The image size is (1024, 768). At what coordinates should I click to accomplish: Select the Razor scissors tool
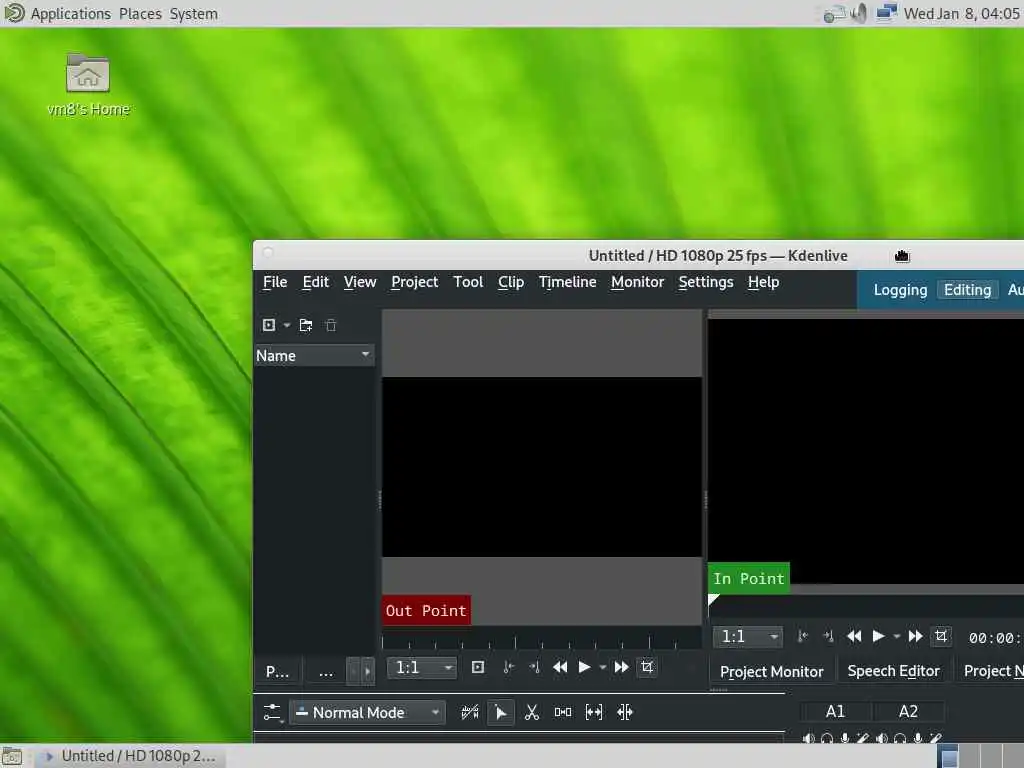(532, 712)
